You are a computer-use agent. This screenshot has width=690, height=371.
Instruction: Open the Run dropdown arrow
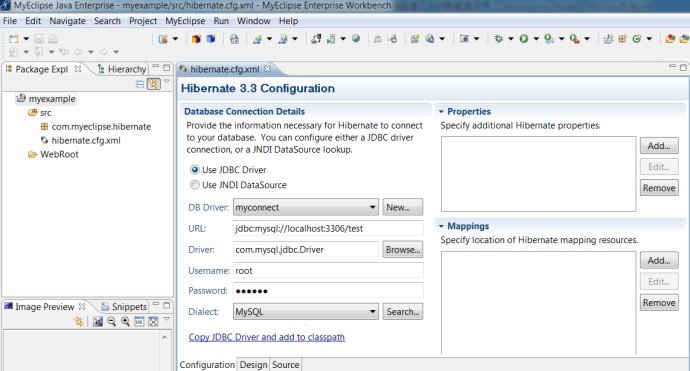tap(536, 39)
